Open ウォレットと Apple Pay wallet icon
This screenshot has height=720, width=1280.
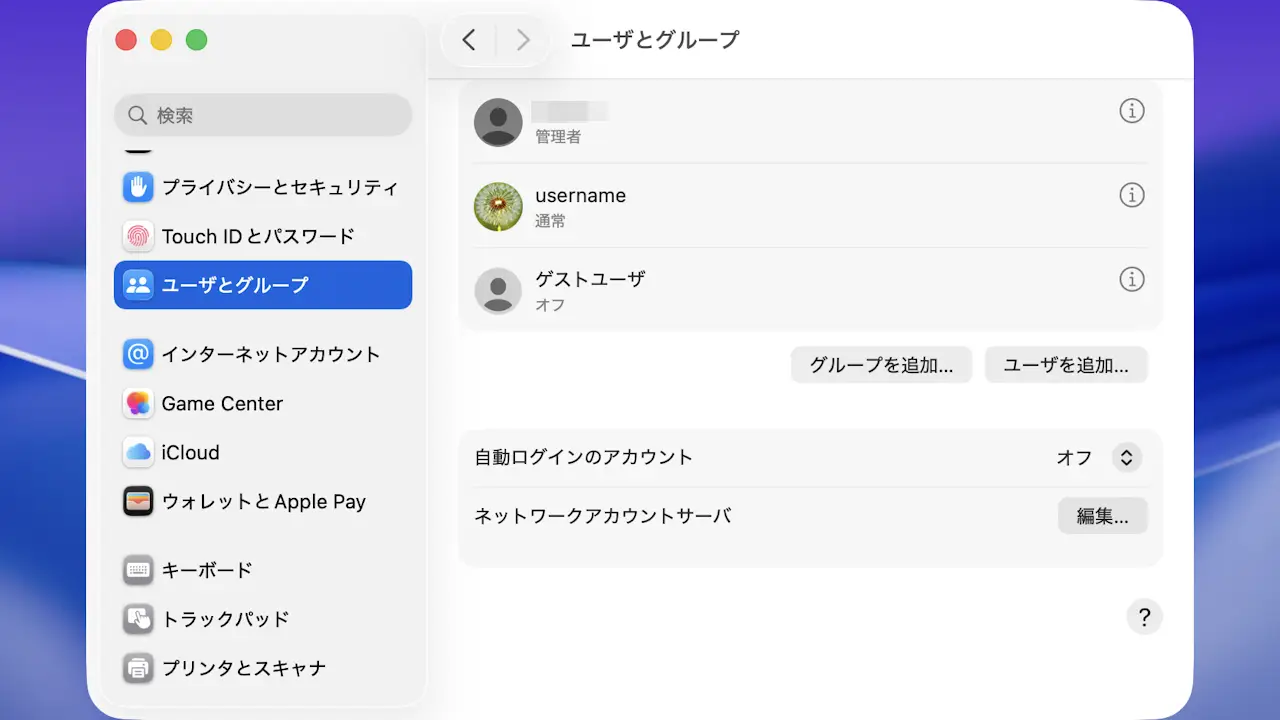point(138,501)
